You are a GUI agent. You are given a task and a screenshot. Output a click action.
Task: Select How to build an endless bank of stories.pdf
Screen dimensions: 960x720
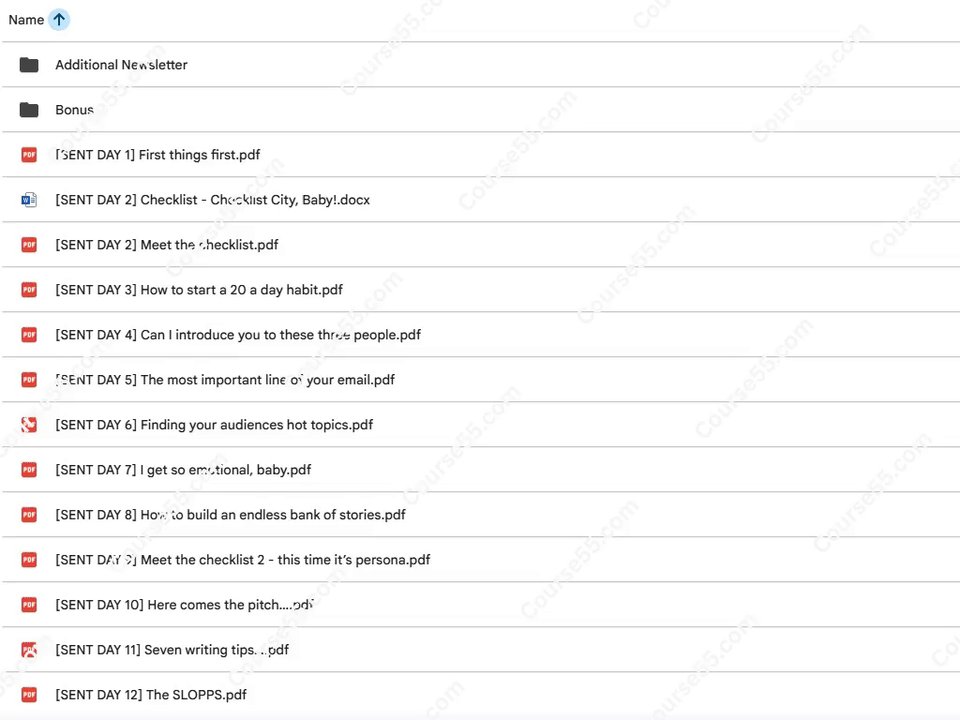tap(230, 515)
